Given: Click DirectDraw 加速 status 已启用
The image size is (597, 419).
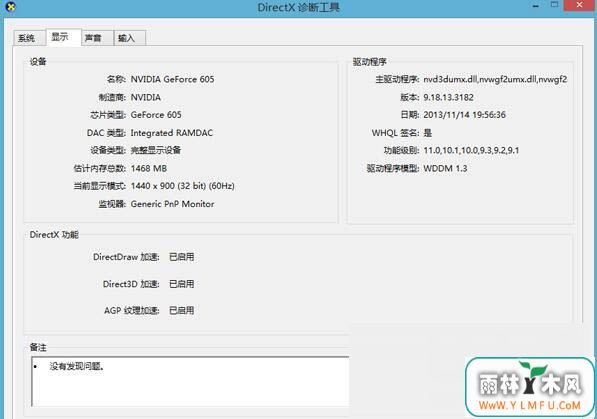Looking at the screenshot, I should pyautogui.click(x=182, y=257).
